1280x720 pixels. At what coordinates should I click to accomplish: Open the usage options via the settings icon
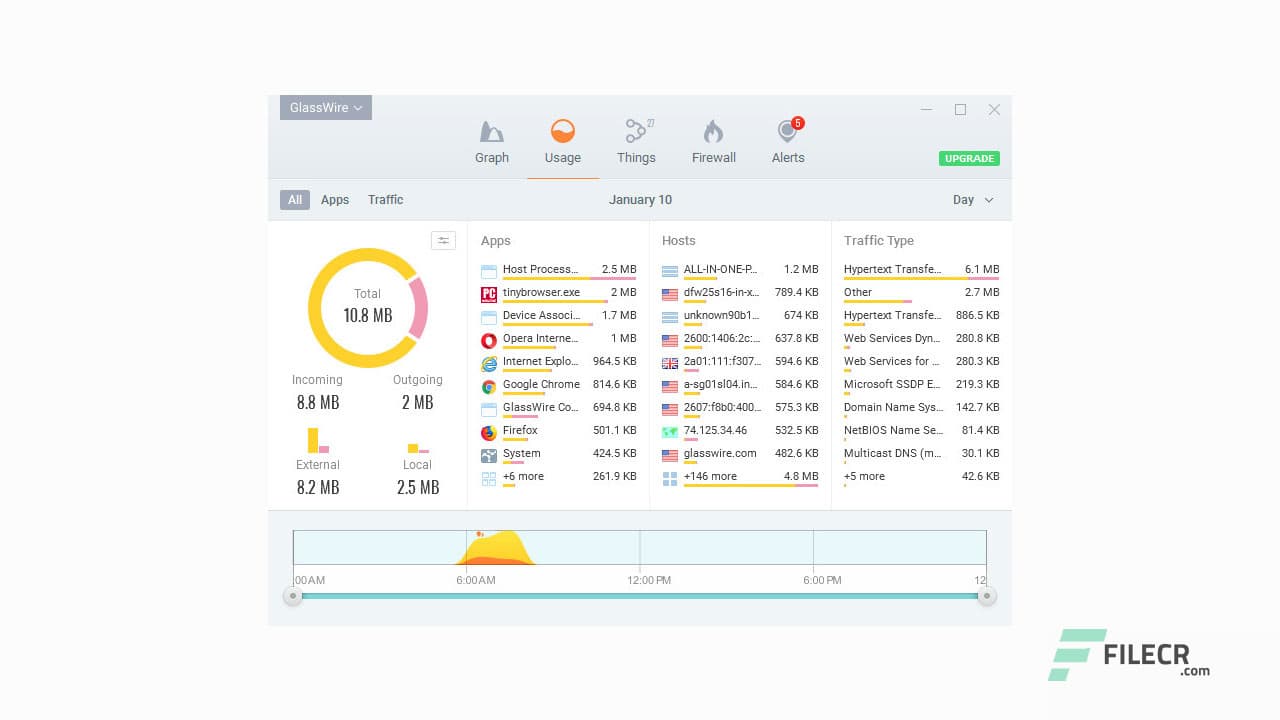click(x=443, y=240)
